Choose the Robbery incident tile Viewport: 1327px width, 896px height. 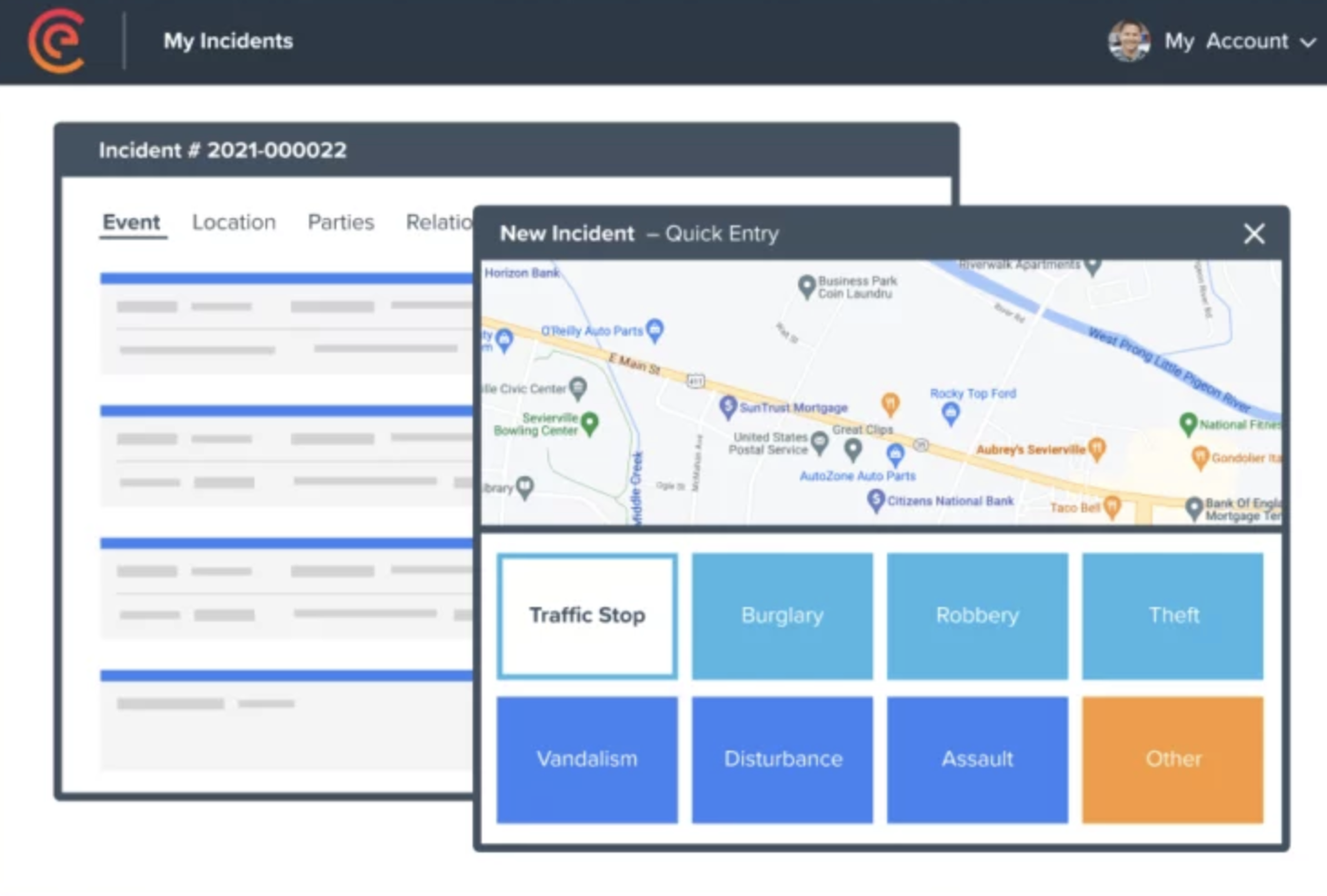pos(977,616)
